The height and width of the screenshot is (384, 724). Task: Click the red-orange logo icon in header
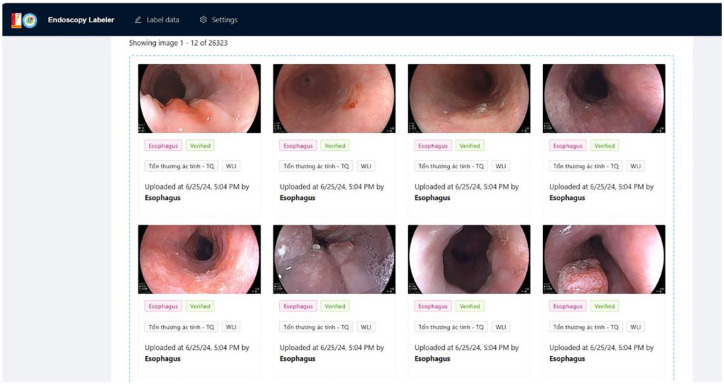click(16, 20)
